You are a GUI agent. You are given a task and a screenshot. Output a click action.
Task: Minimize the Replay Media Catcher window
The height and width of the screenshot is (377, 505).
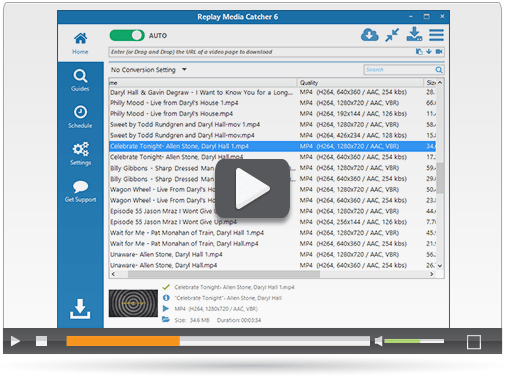[411, 16]
